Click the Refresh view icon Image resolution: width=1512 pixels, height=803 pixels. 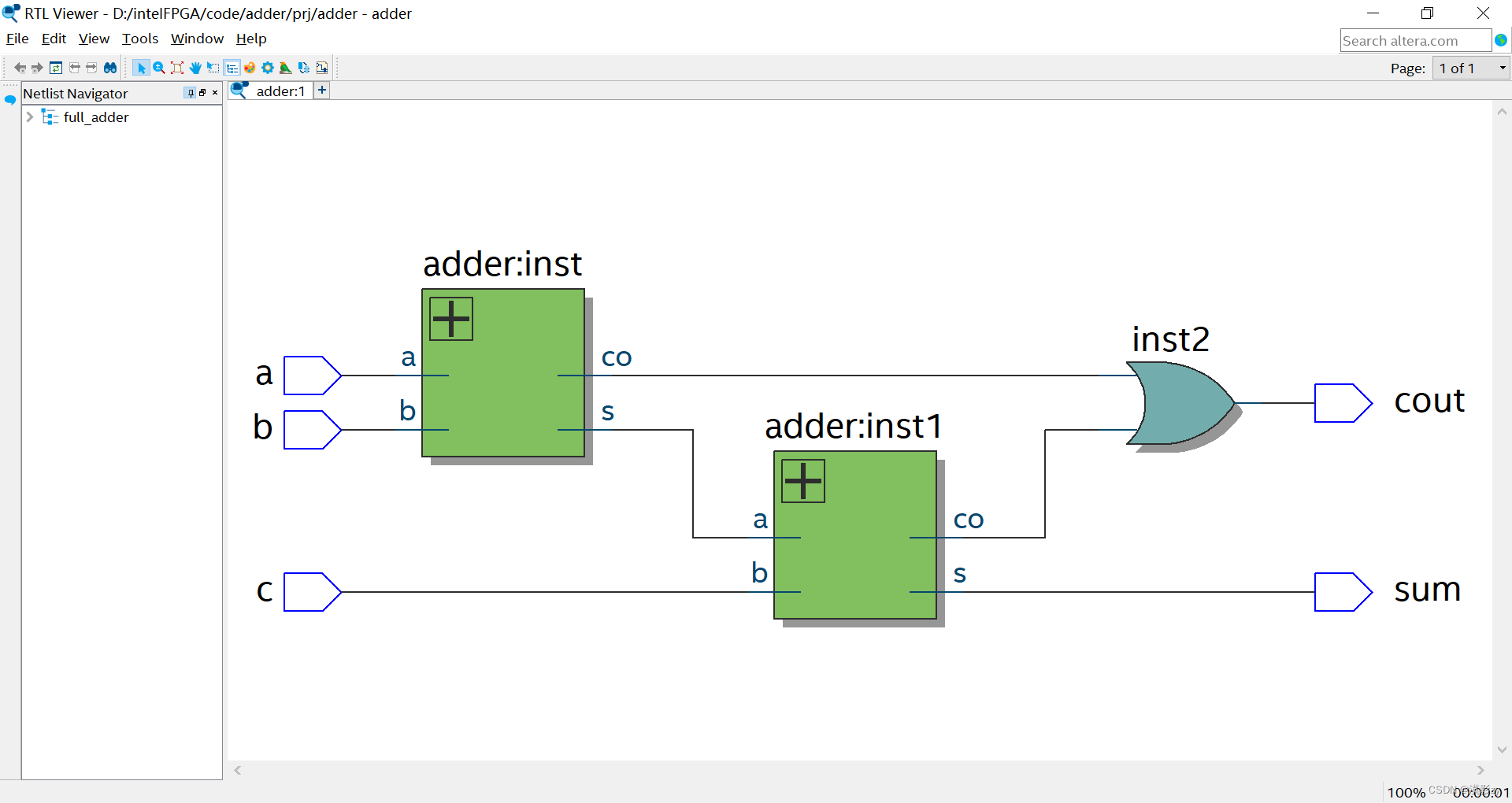click(x=56, y=68)
